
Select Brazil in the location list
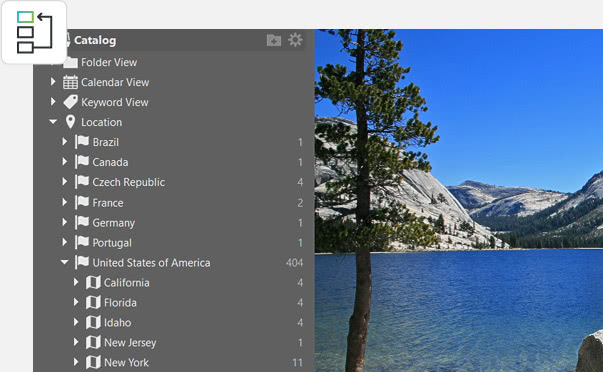click(x=106, y=142)
